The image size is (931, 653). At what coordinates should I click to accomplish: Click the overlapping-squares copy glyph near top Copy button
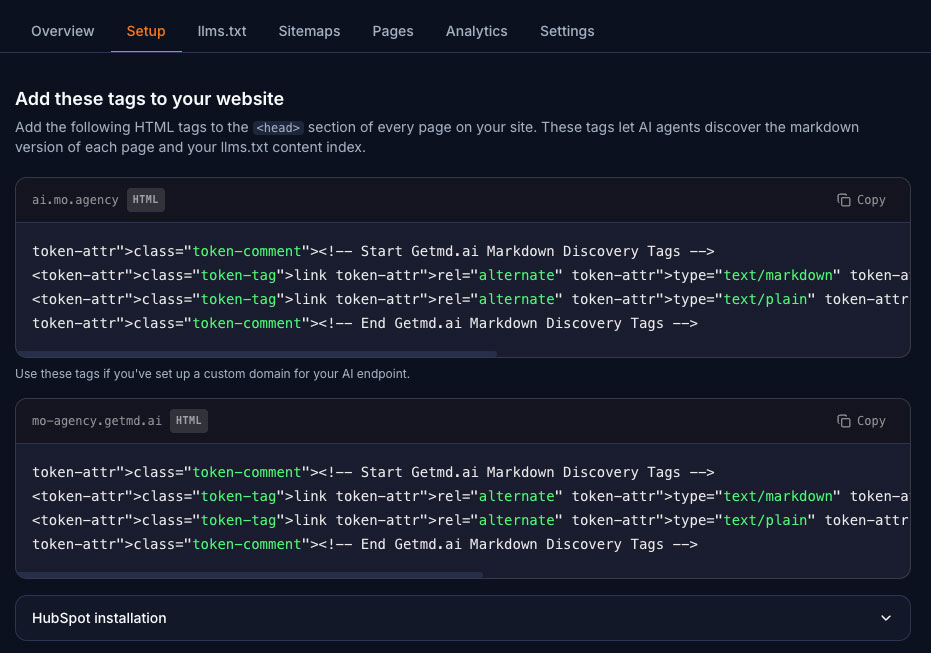click(845, 199)
